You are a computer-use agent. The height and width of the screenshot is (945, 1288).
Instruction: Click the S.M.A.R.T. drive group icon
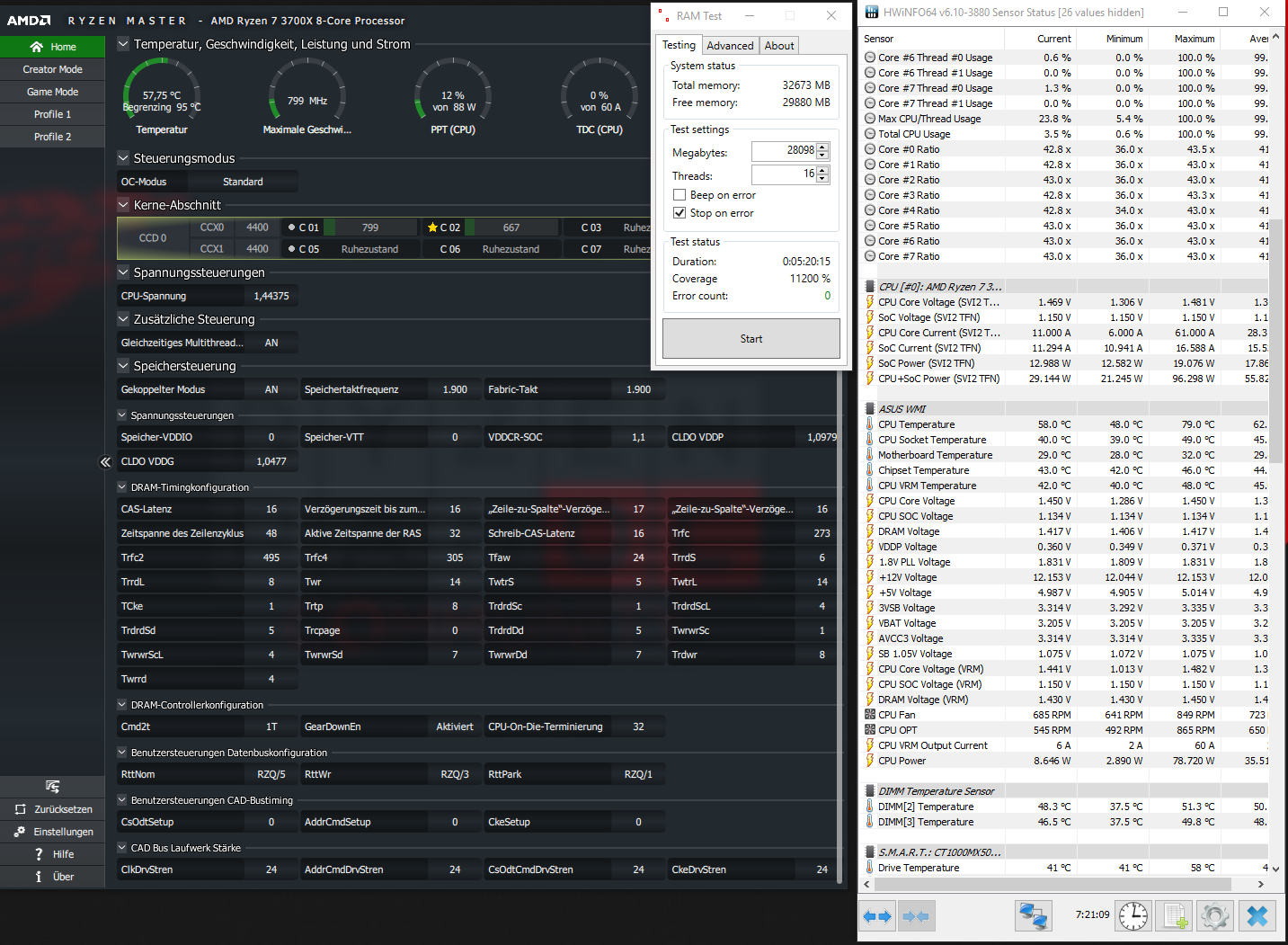tap(870, 852)
